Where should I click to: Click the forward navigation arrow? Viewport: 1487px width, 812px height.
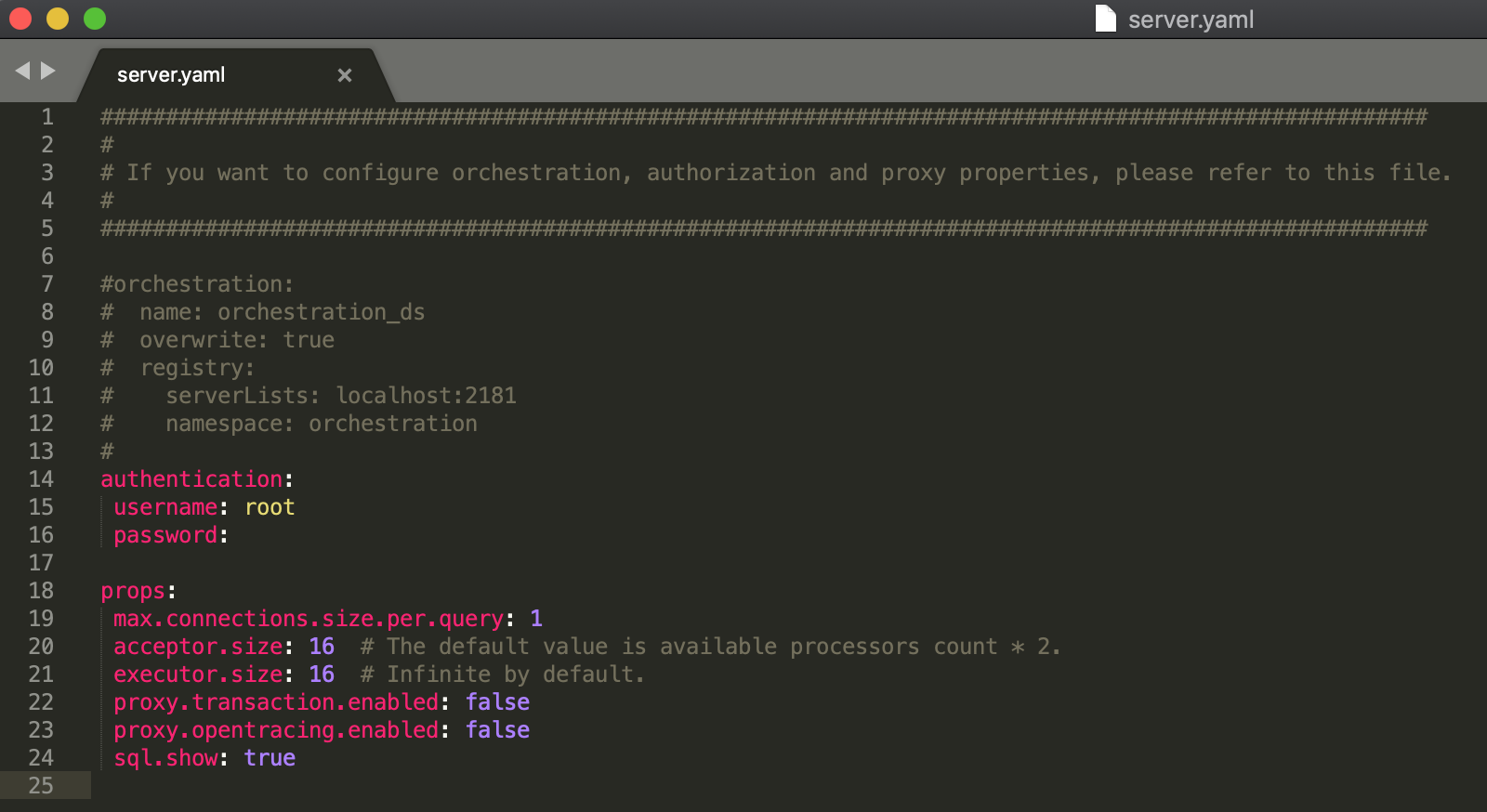pos(46,70)
